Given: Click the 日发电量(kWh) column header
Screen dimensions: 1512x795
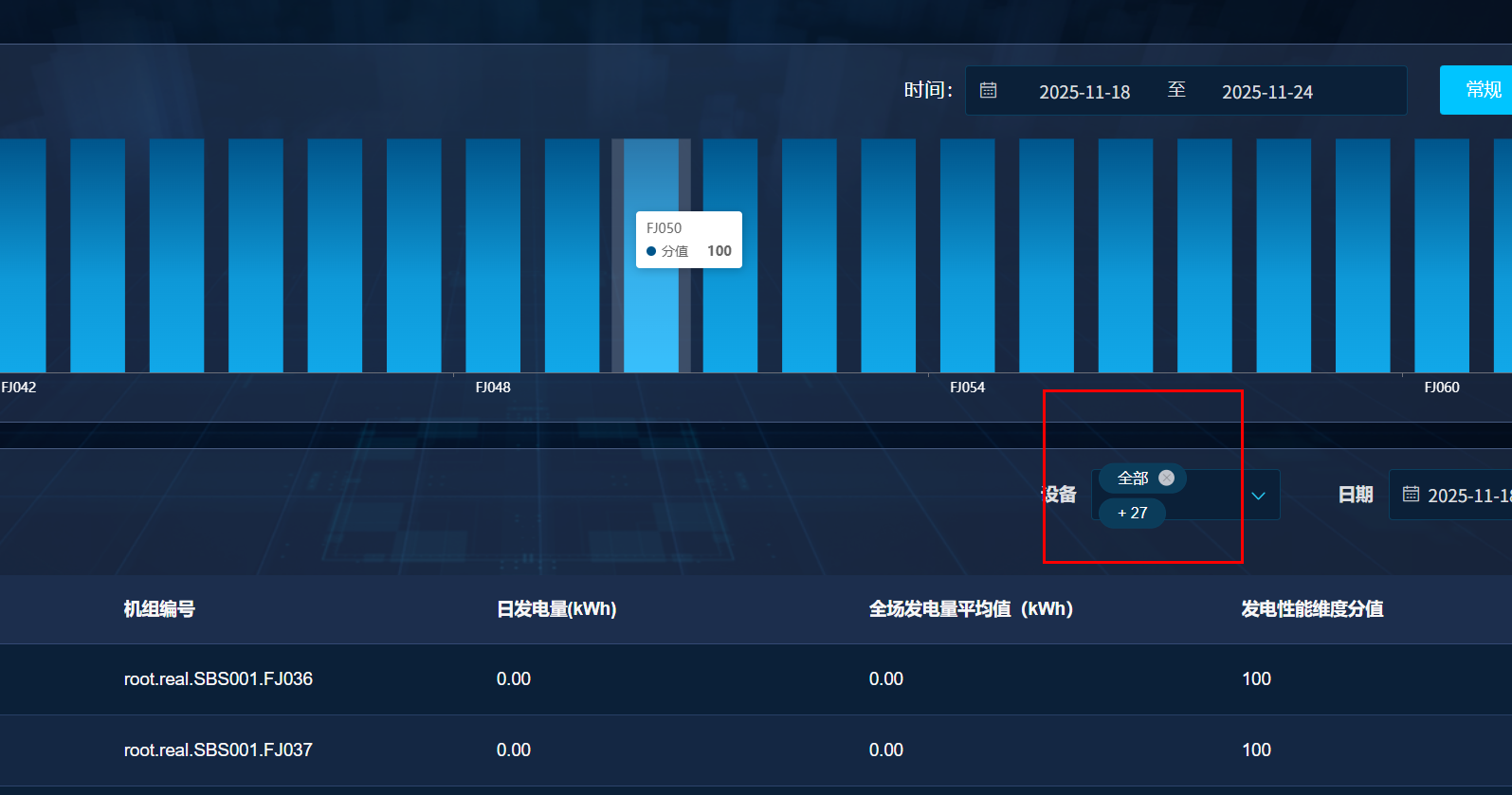Looking at the screenshot, I should (556, 609).
